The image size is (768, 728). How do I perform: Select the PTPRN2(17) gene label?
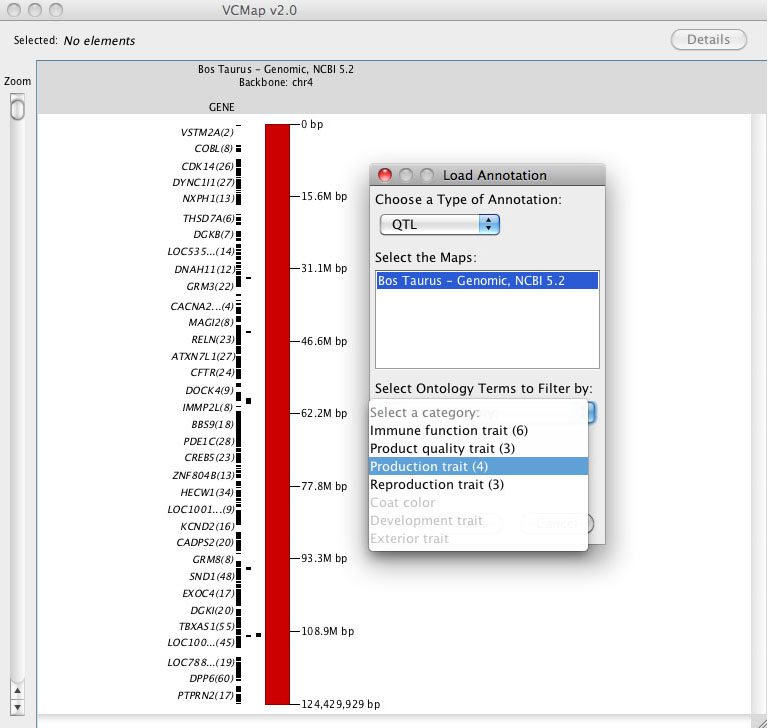[x=206, y=695]
